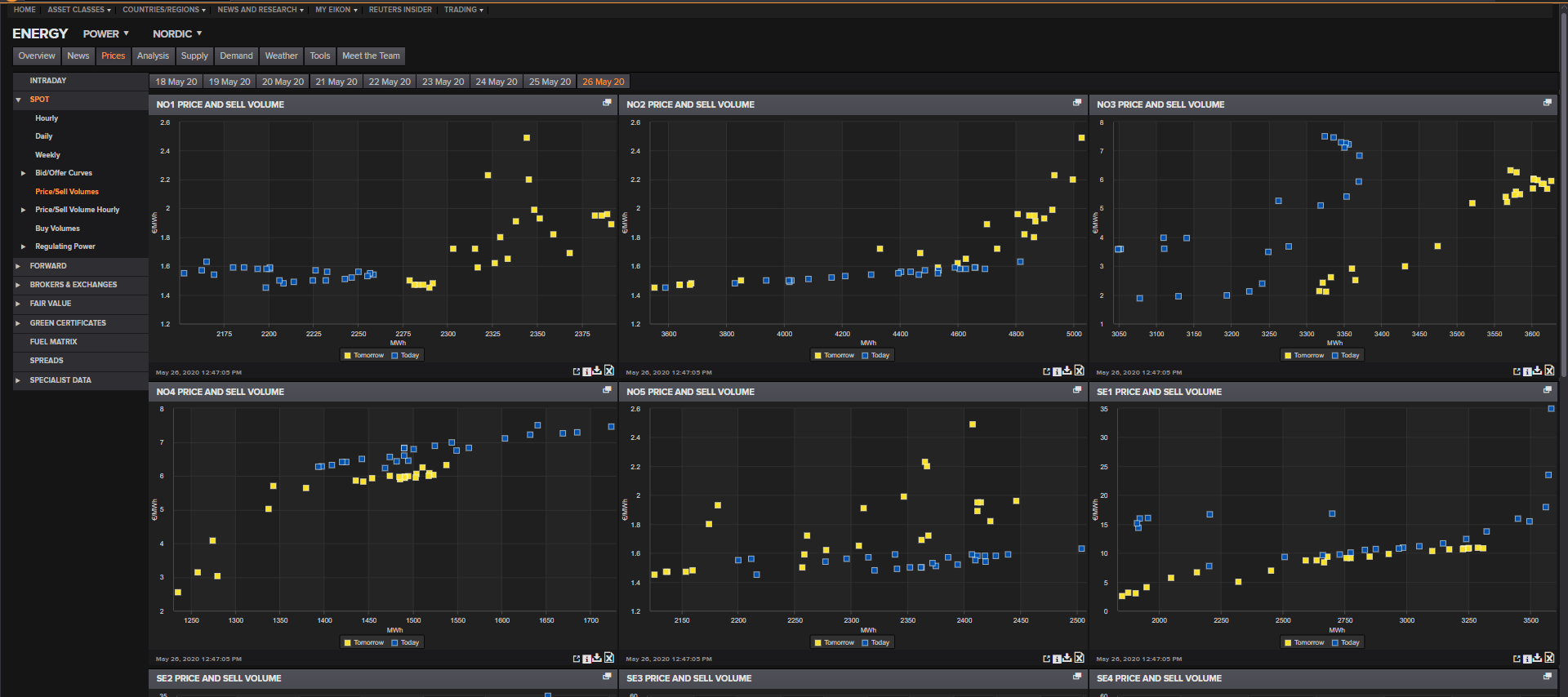Open the POWER dropdown next to ENERGY
The height and width of the screenshot is (697, 1568).
tap(105, 33)
